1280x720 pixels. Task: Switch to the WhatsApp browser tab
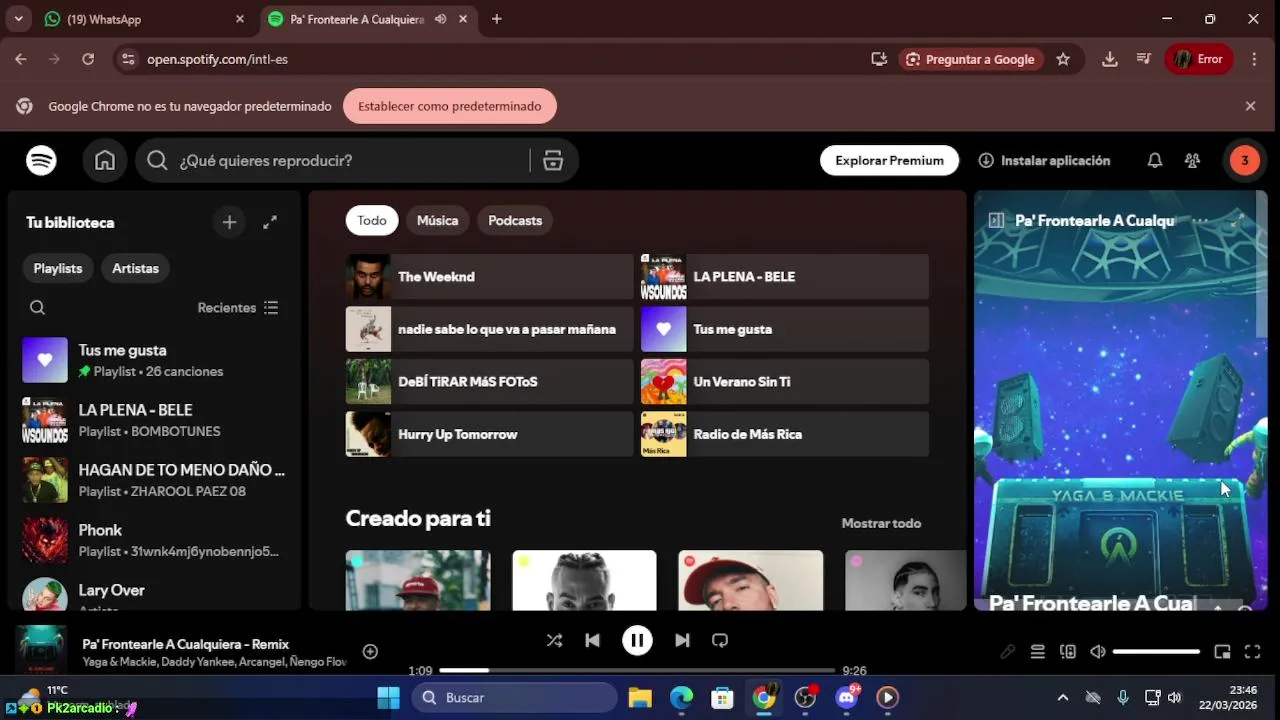146,19
